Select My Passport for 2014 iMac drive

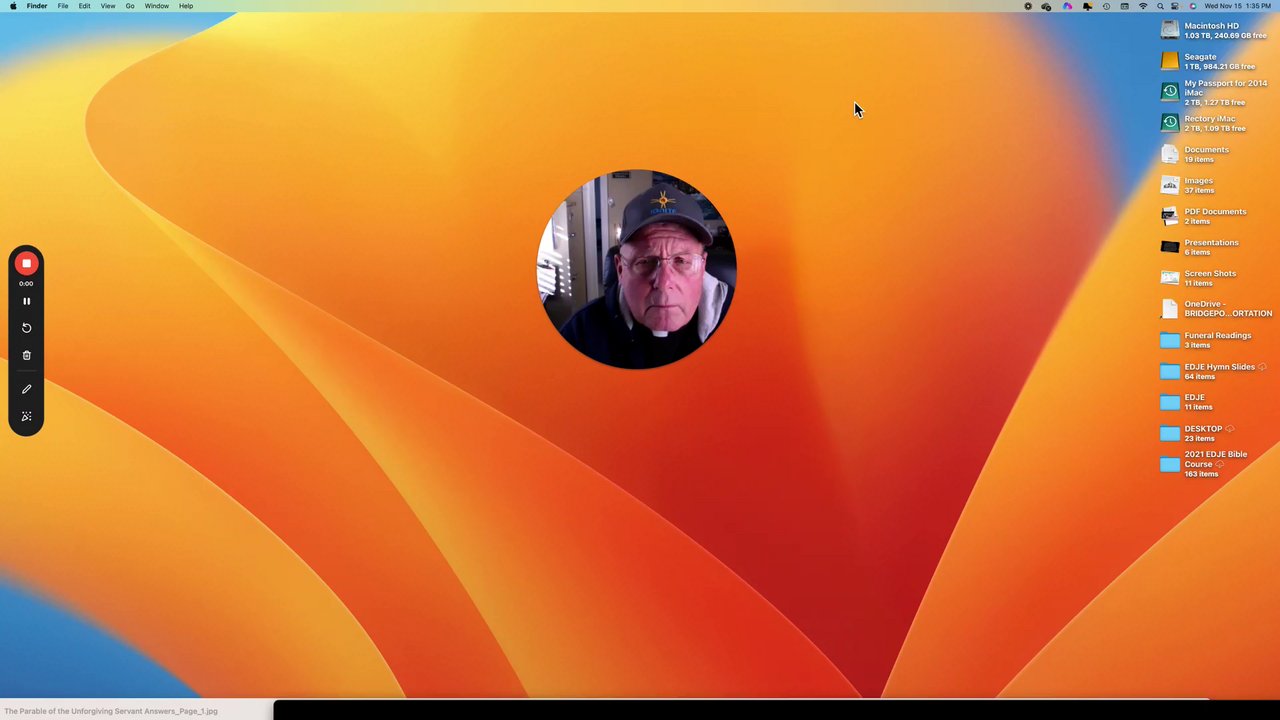coord(1169,92)
